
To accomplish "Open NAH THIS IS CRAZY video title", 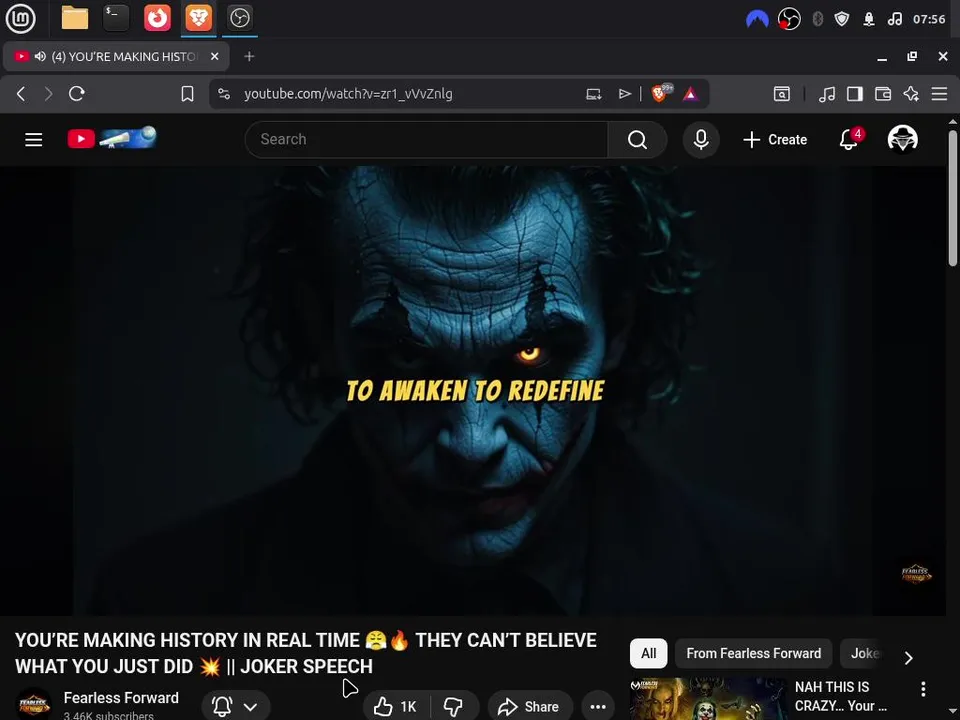I will click(x=841, y=697).
